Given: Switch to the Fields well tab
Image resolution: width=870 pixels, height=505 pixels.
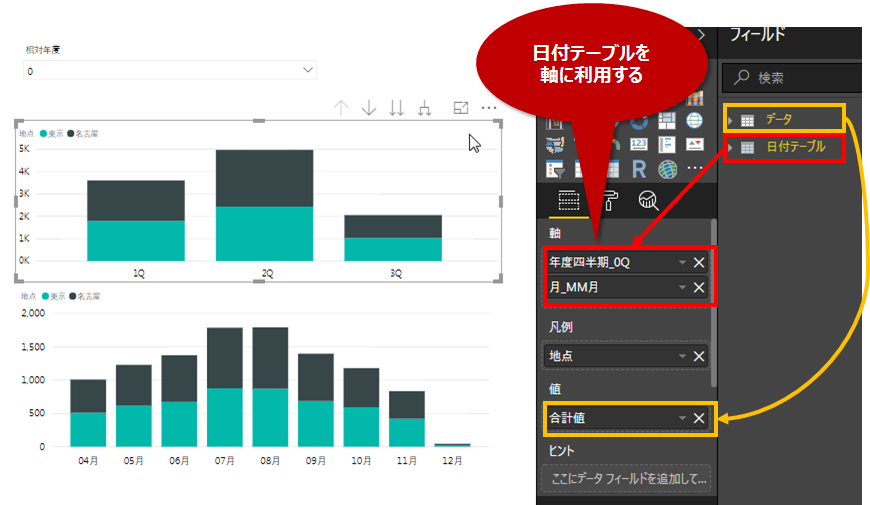Looking at the screenshot, I should [x=569, y=200].
